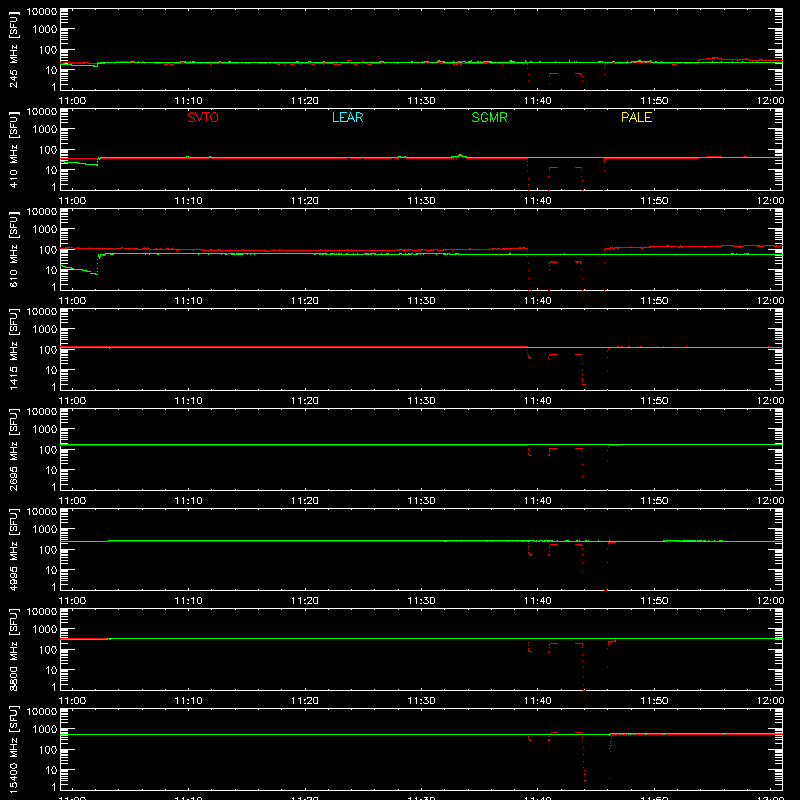Click the 1000 tick of 15400 MHz plot

45,730
